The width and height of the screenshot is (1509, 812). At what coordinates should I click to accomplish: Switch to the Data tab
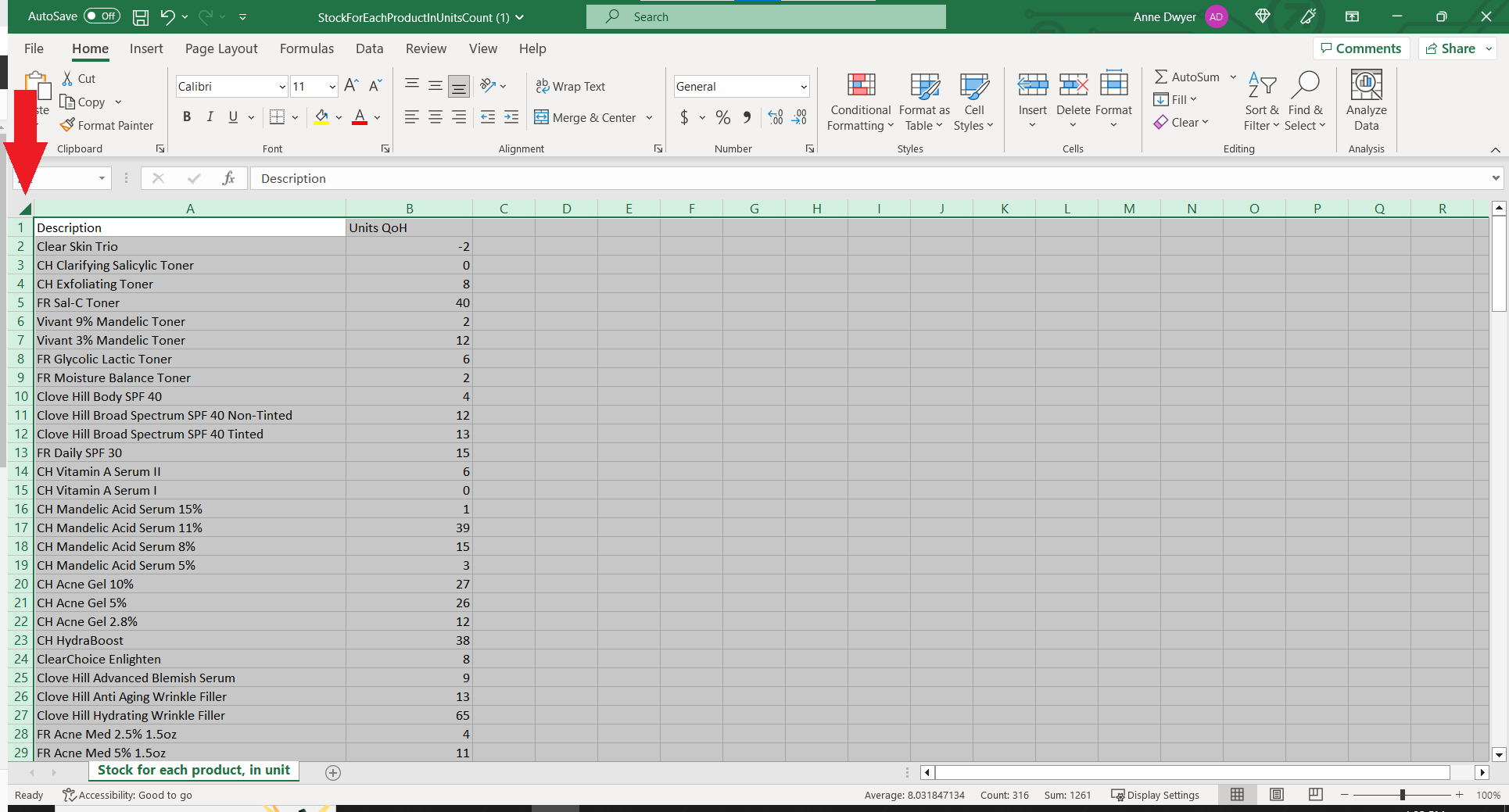point(369,48)
